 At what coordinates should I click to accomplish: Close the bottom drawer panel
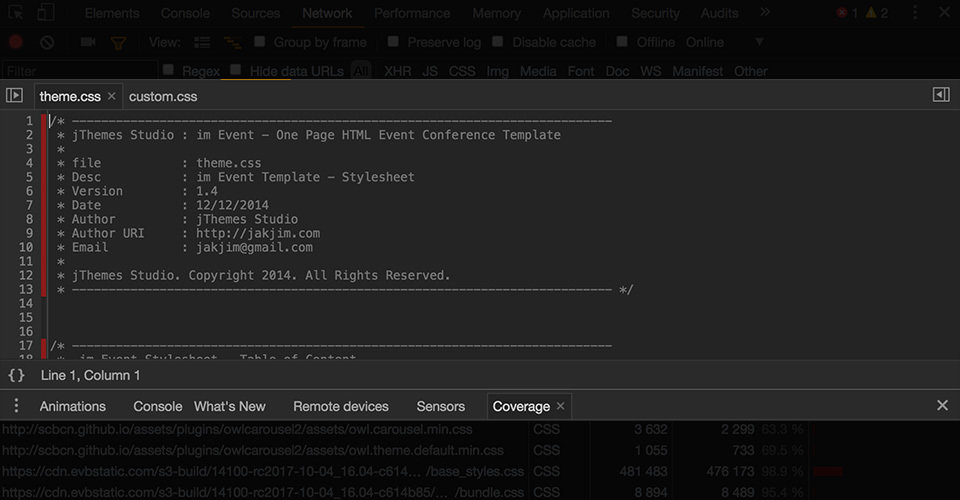click(x=942, y=405)
